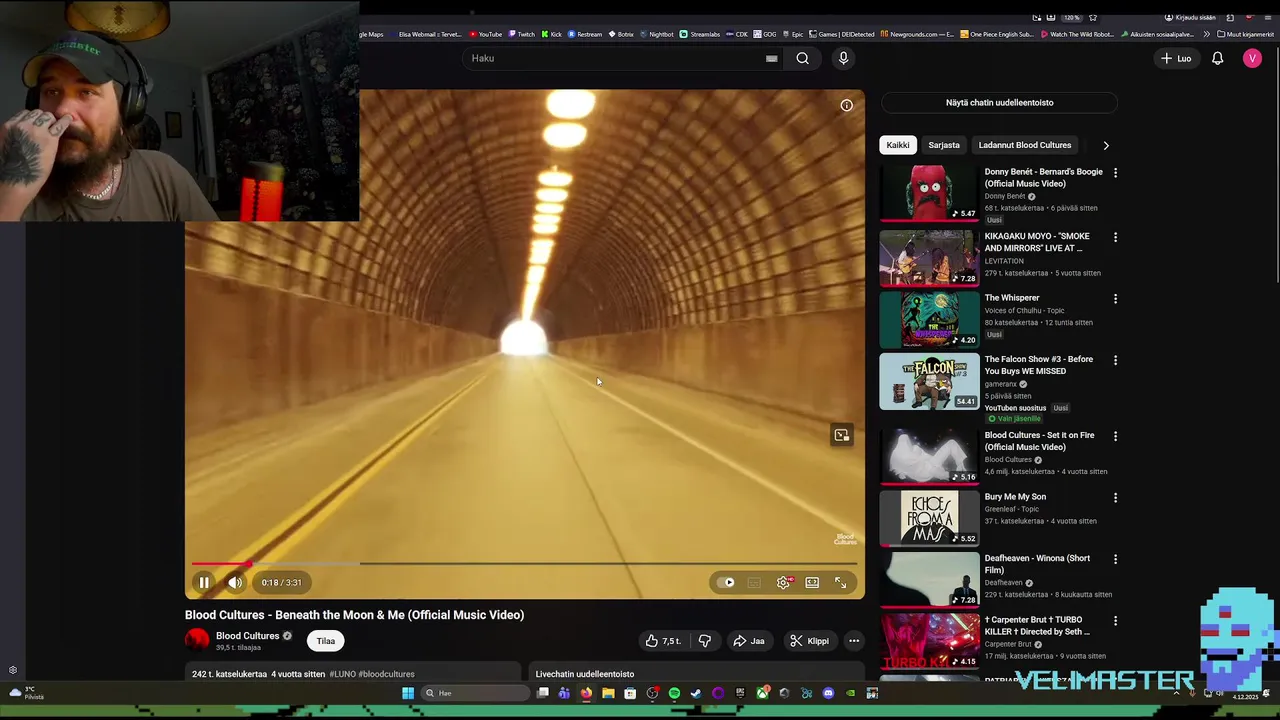Viewport: 1280px width, 720px height.
Task: Mute the video with the speaker icon
Action: coord(235,582)
